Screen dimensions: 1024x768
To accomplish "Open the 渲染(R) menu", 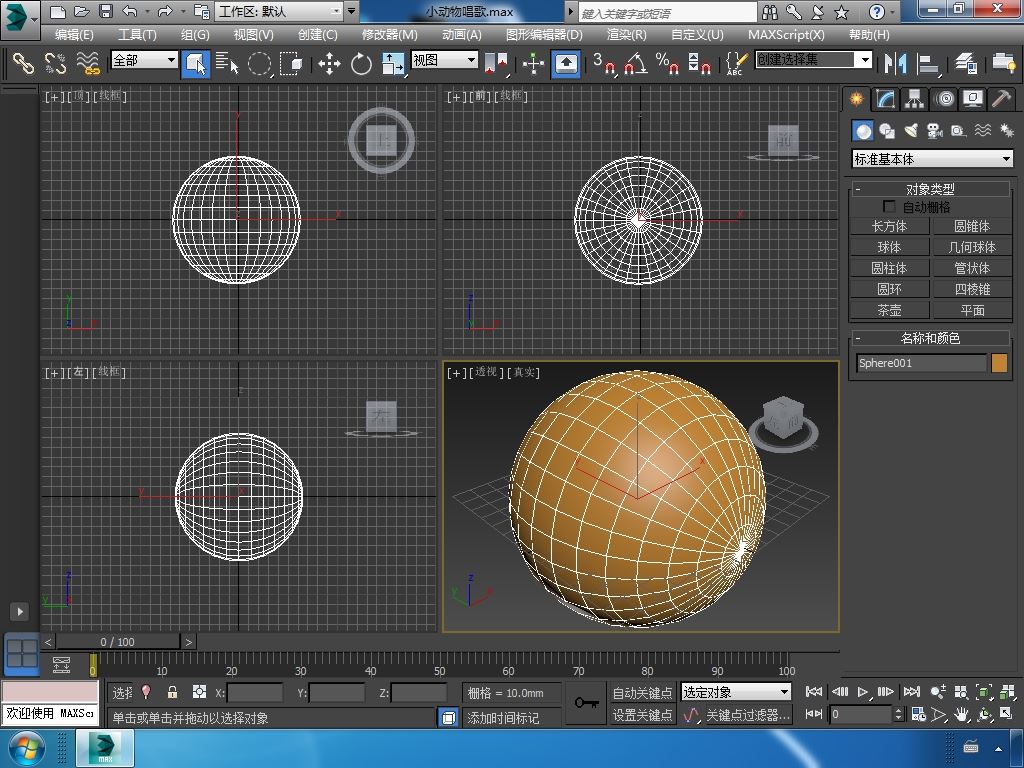I will point(626,34).
